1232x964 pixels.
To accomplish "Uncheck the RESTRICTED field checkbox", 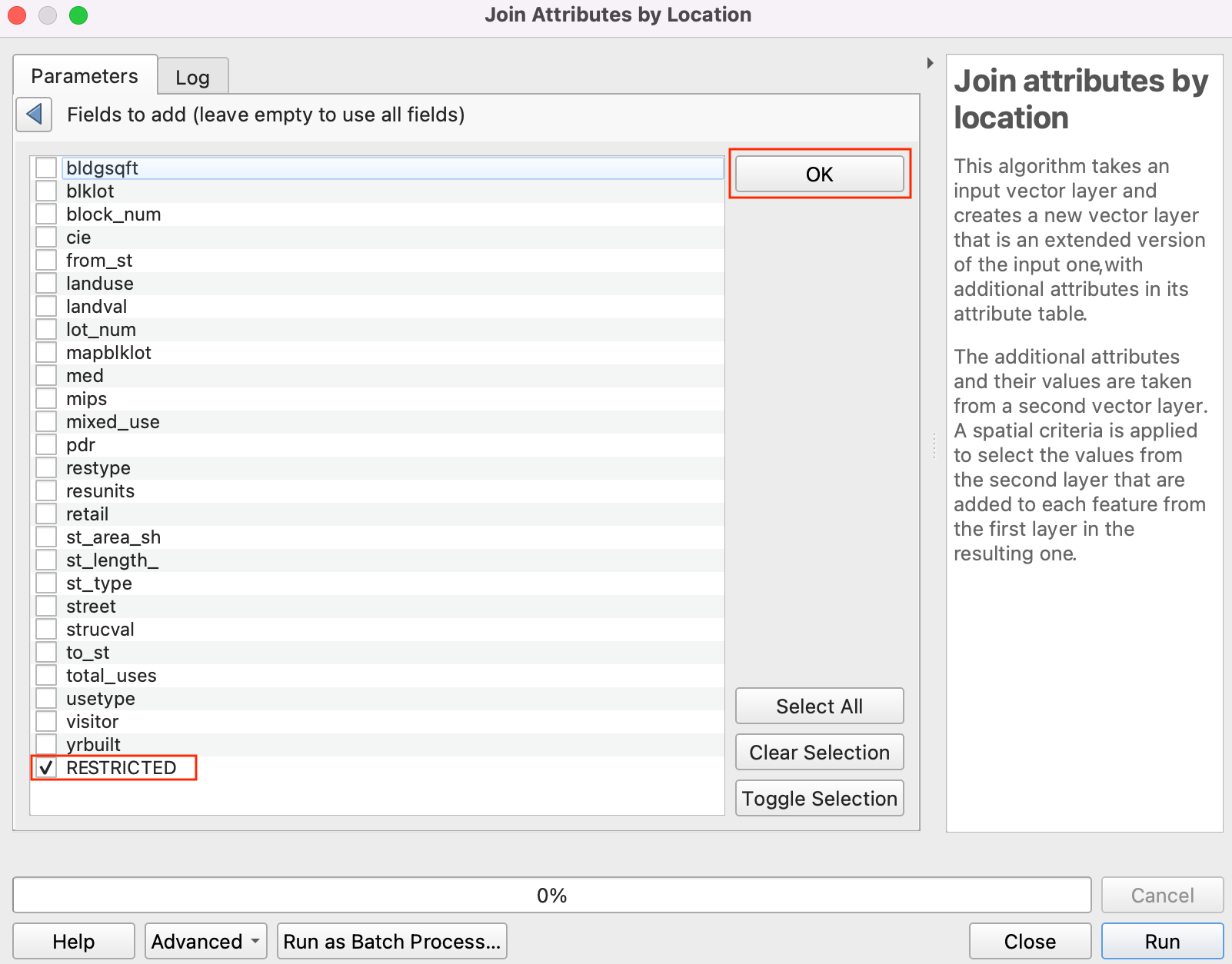I will [x=46, y=768].
